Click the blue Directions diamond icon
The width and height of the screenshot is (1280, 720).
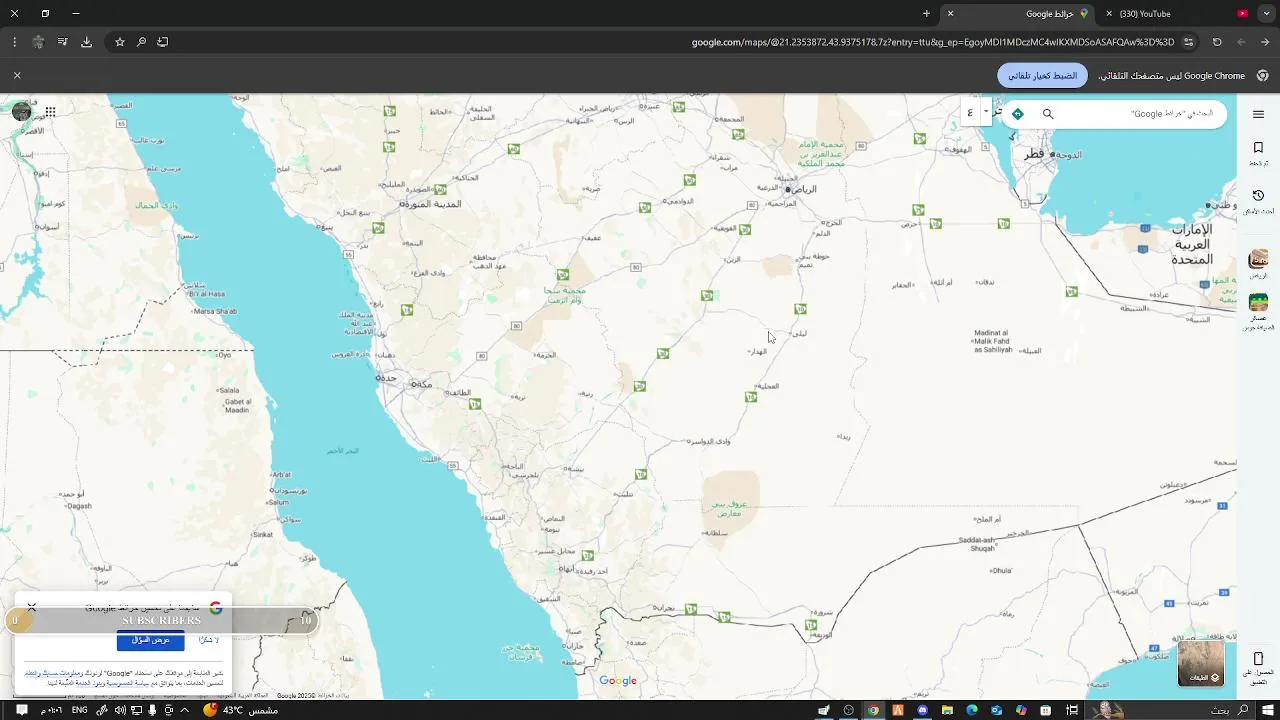(1017, 114)
